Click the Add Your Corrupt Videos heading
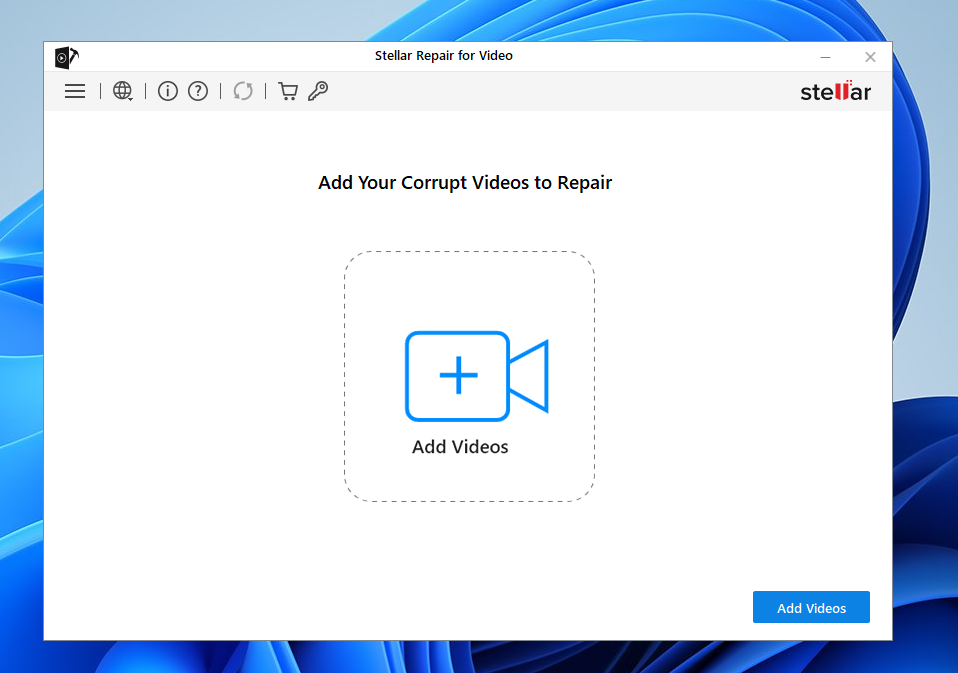This screenshot has height=673, width=958. click(465, 183)
